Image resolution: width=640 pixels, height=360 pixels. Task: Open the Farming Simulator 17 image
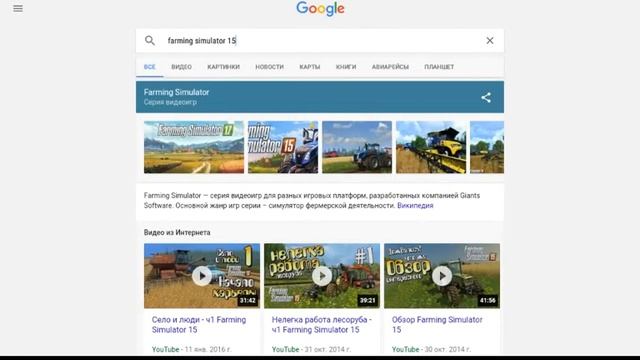pos(194,147)
